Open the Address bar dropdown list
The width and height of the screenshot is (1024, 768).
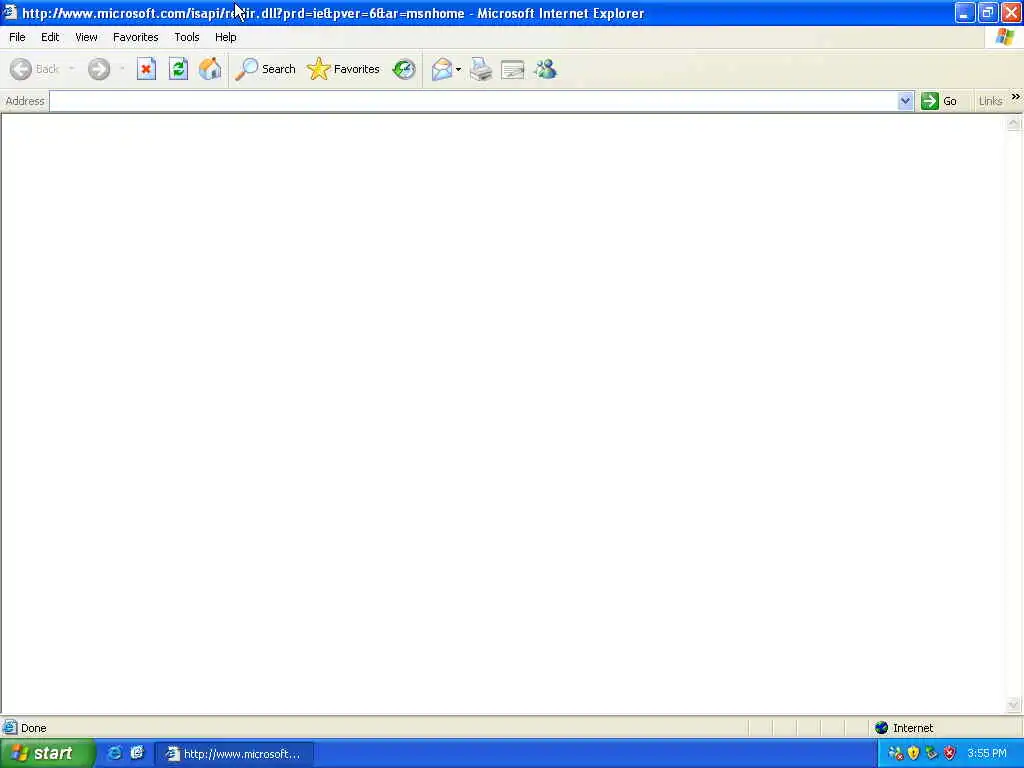(905, 101)
